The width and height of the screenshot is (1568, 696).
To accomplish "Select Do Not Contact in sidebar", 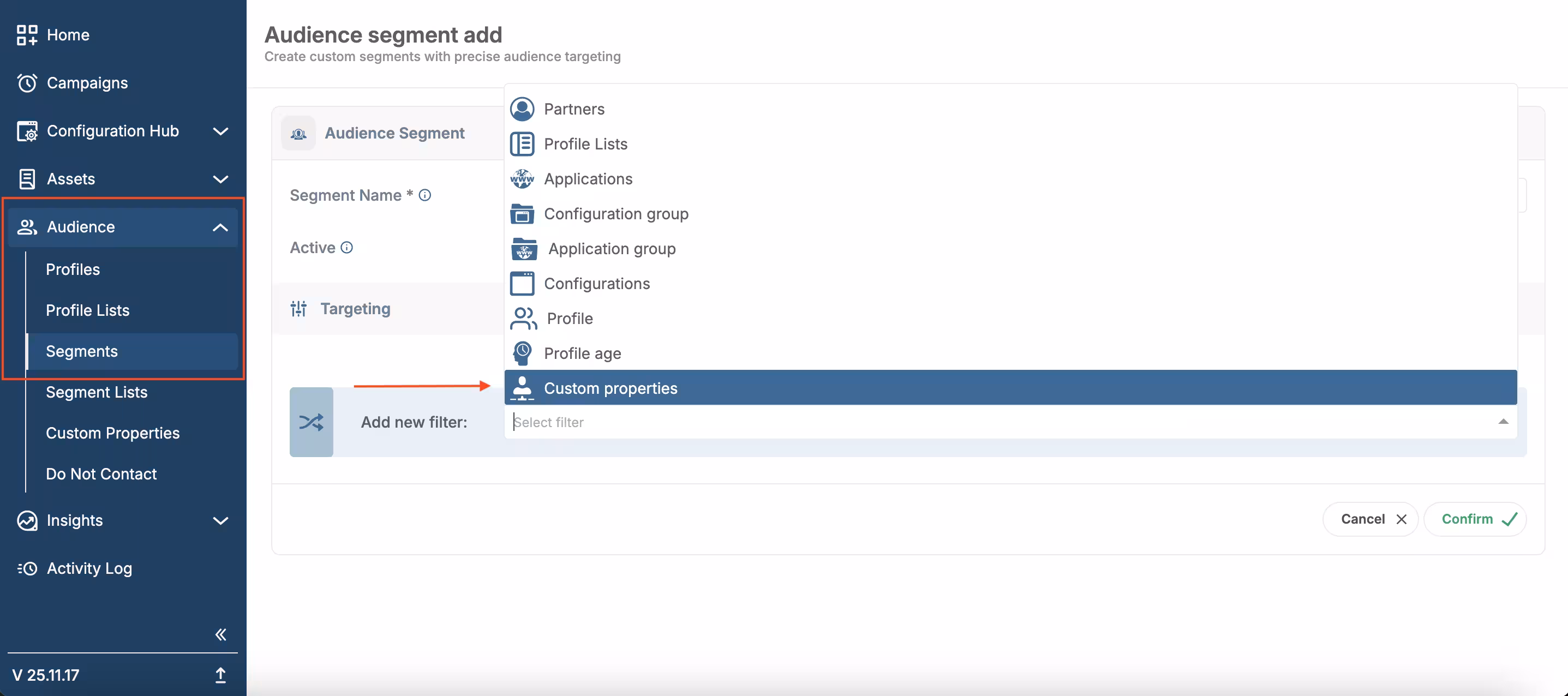I will (101, 474).
